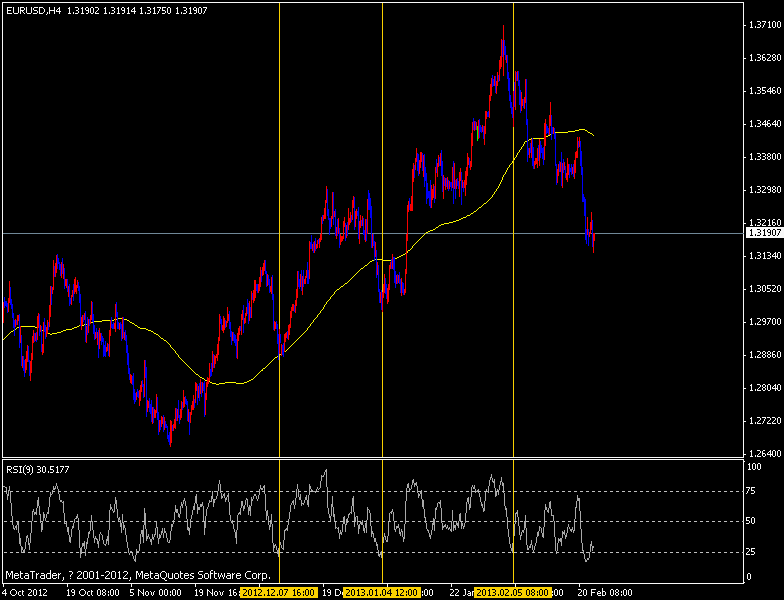The width and height of the screenshot is (784, 600).
Task: Click the 1.28860 price scale value
Action: pyautogui.click(x=764, y=354)
